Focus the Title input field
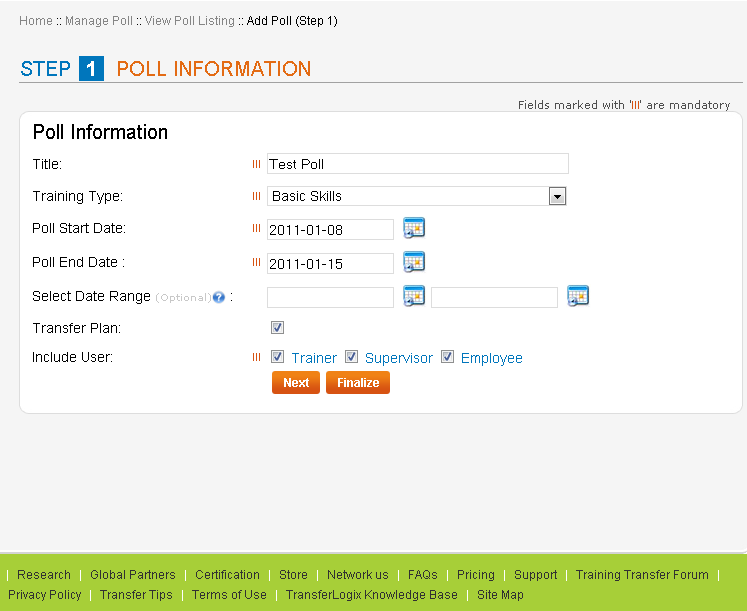Viewport: 747px width, 611px height. [418, 164]
